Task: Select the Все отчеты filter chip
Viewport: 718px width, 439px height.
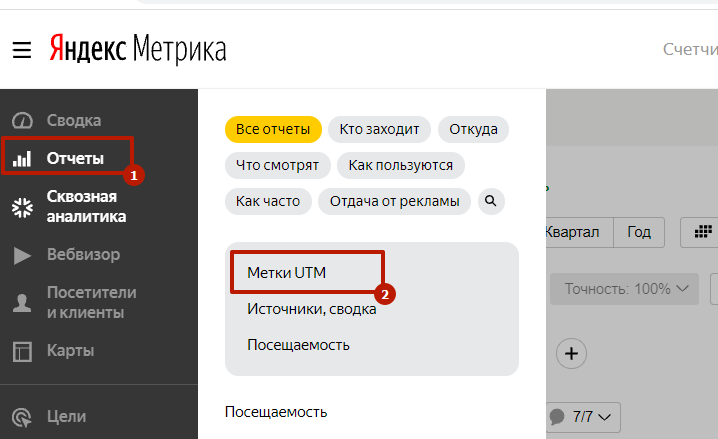Action: click(273, 129)
